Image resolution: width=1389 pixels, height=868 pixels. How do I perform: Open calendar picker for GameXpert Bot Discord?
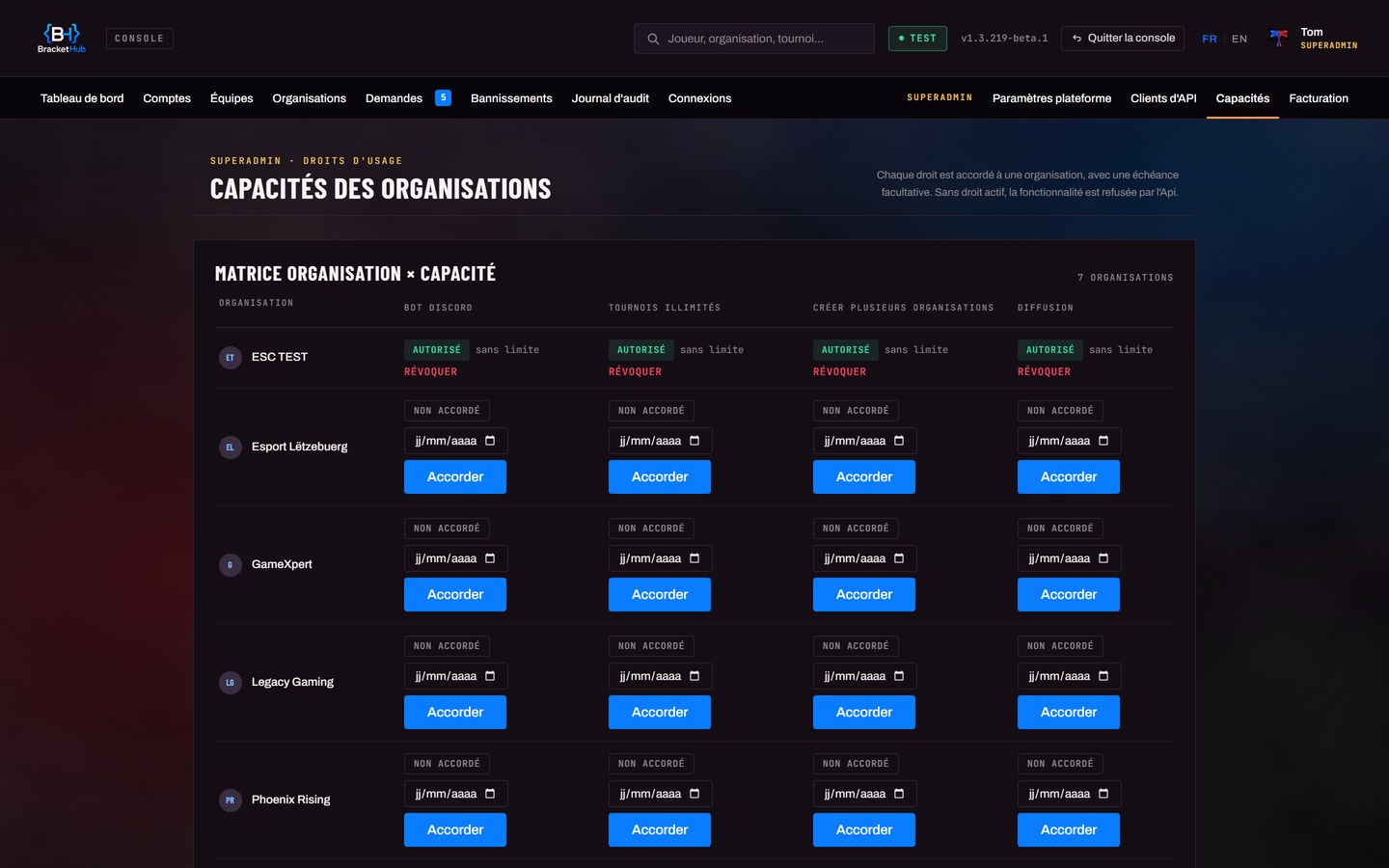(490, 558)
